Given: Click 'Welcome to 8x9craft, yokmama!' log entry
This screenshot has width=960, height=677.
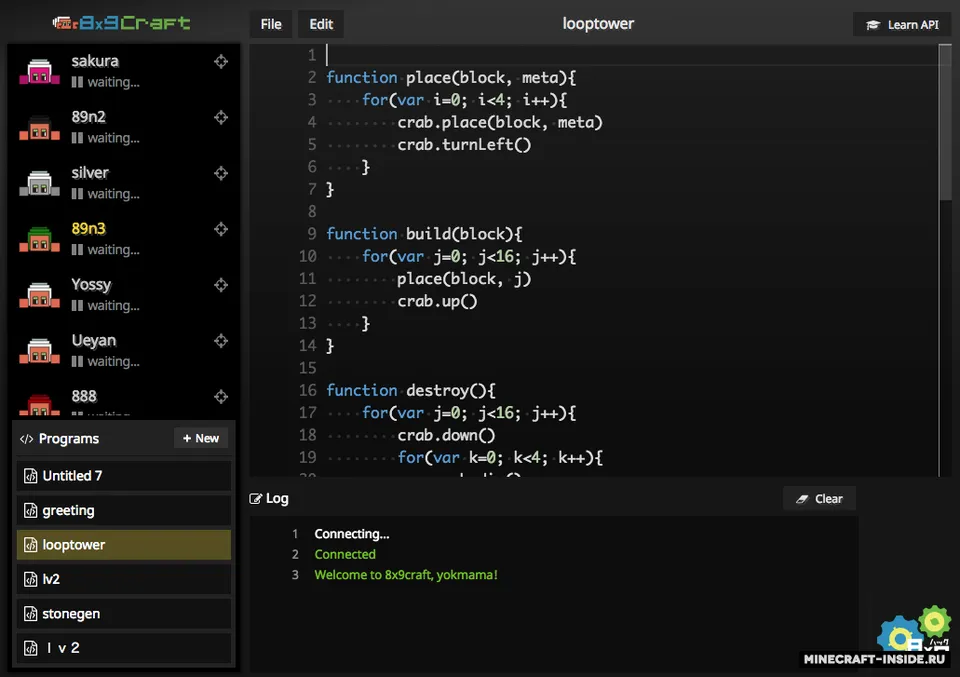Looking at the screenshot, I should point(405,575).
